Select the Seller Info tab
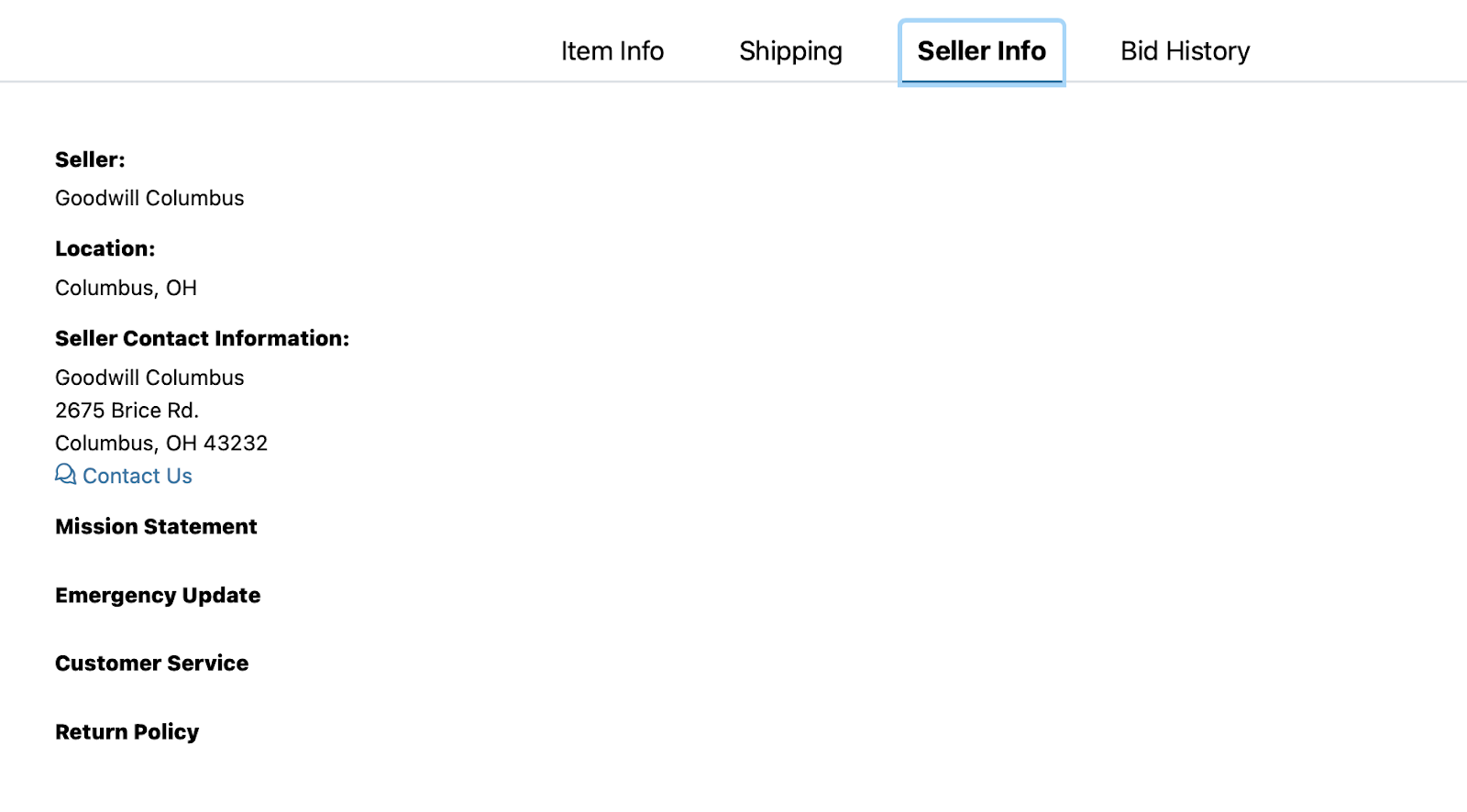The width and height of the screenshot is (1467, 812). (981, 51)
